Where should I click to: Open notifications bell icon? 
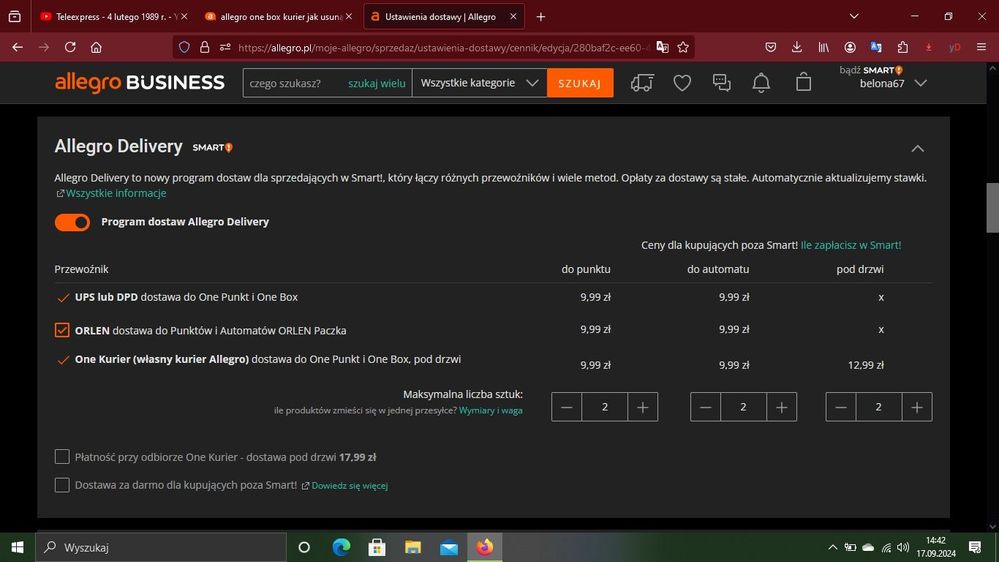coord(762,83)
